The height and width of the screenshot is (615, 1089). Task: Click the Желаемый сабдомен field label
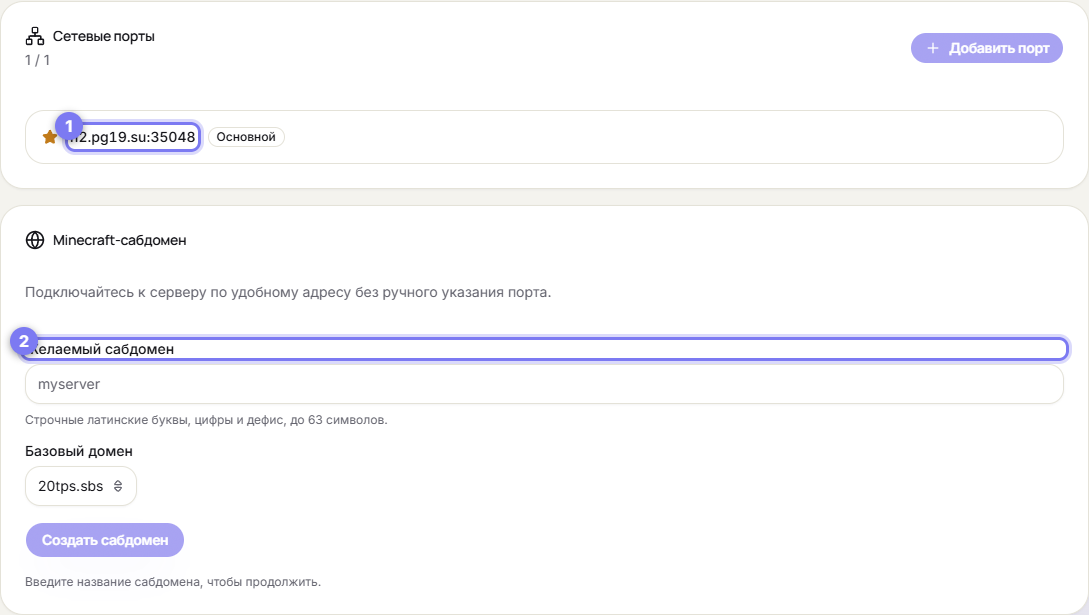click(99, 349)
